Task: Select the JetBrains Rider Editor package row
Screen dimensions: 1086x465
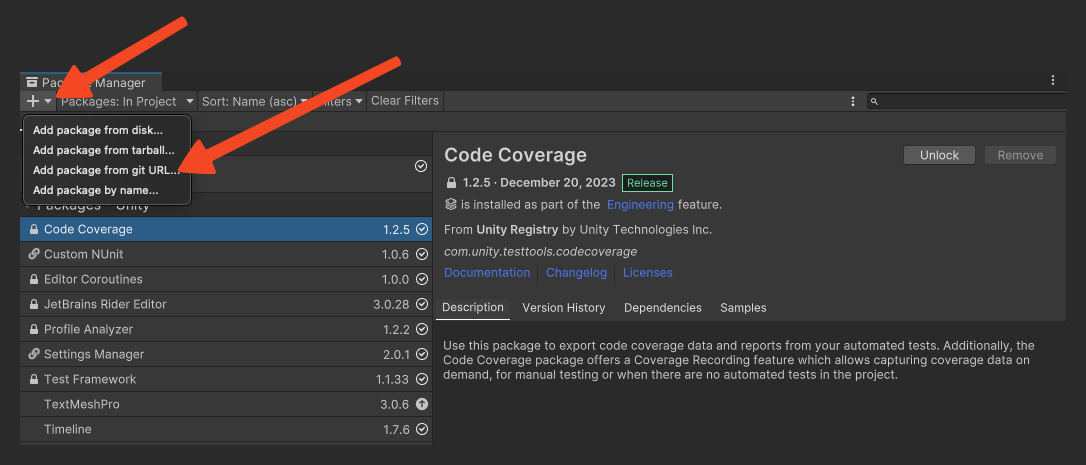Action: [226, 304]
